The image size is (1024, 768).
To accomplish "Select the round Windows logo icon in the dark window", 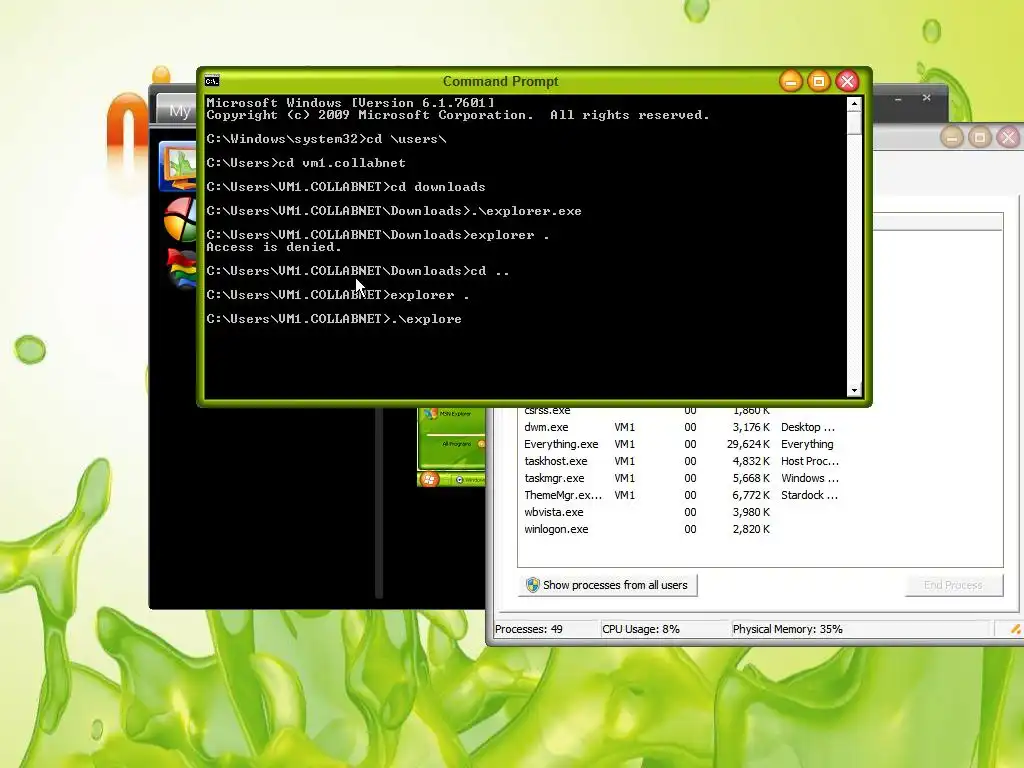I will click(x=180, y=219).
